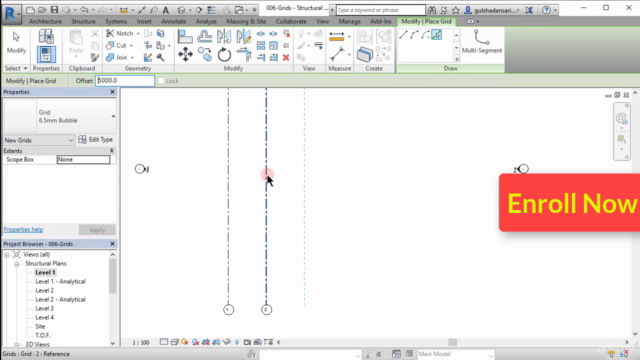
Task: Open the Structure ribbon tab
Action: pyautogui.click(x=83, y=21)
